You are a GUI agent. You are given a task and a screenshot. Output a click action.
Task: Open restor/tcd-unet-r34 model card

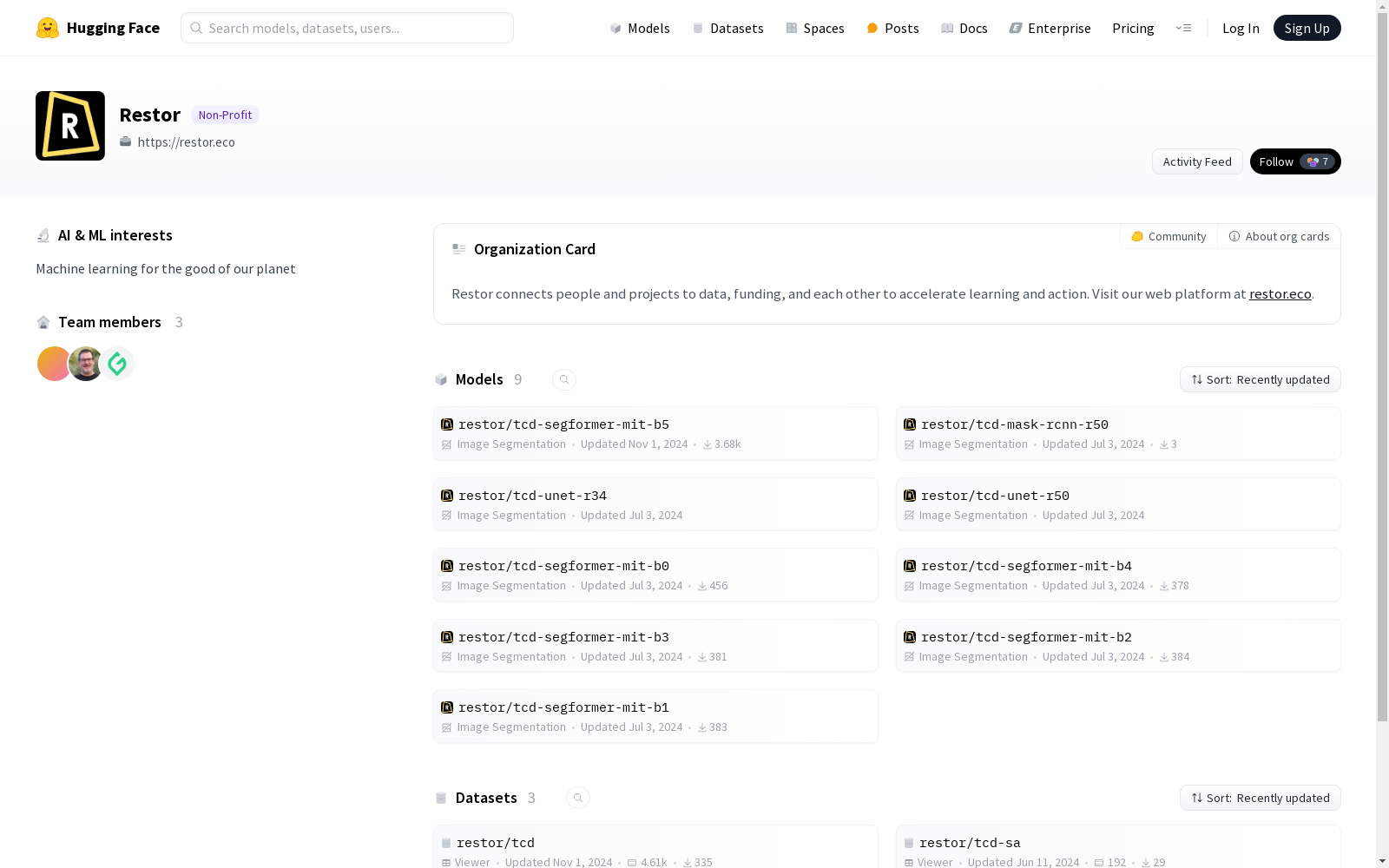click(x=655, y=504)
